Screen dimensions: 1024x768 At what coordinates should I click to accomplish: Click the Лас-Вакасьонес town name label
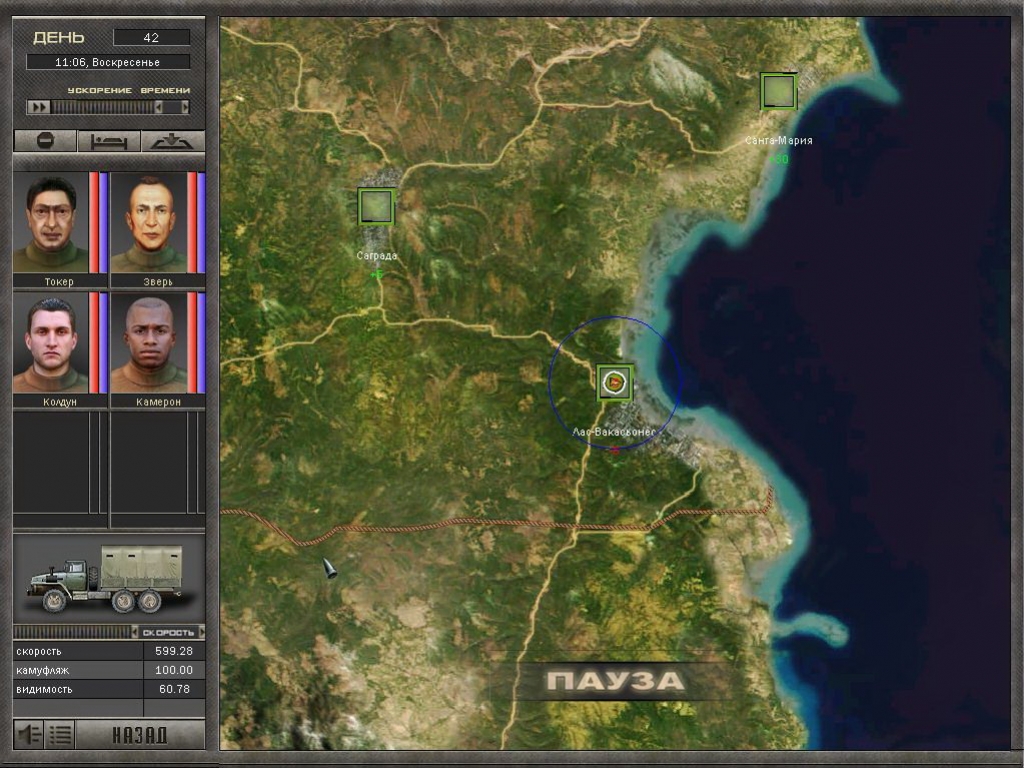613,432
